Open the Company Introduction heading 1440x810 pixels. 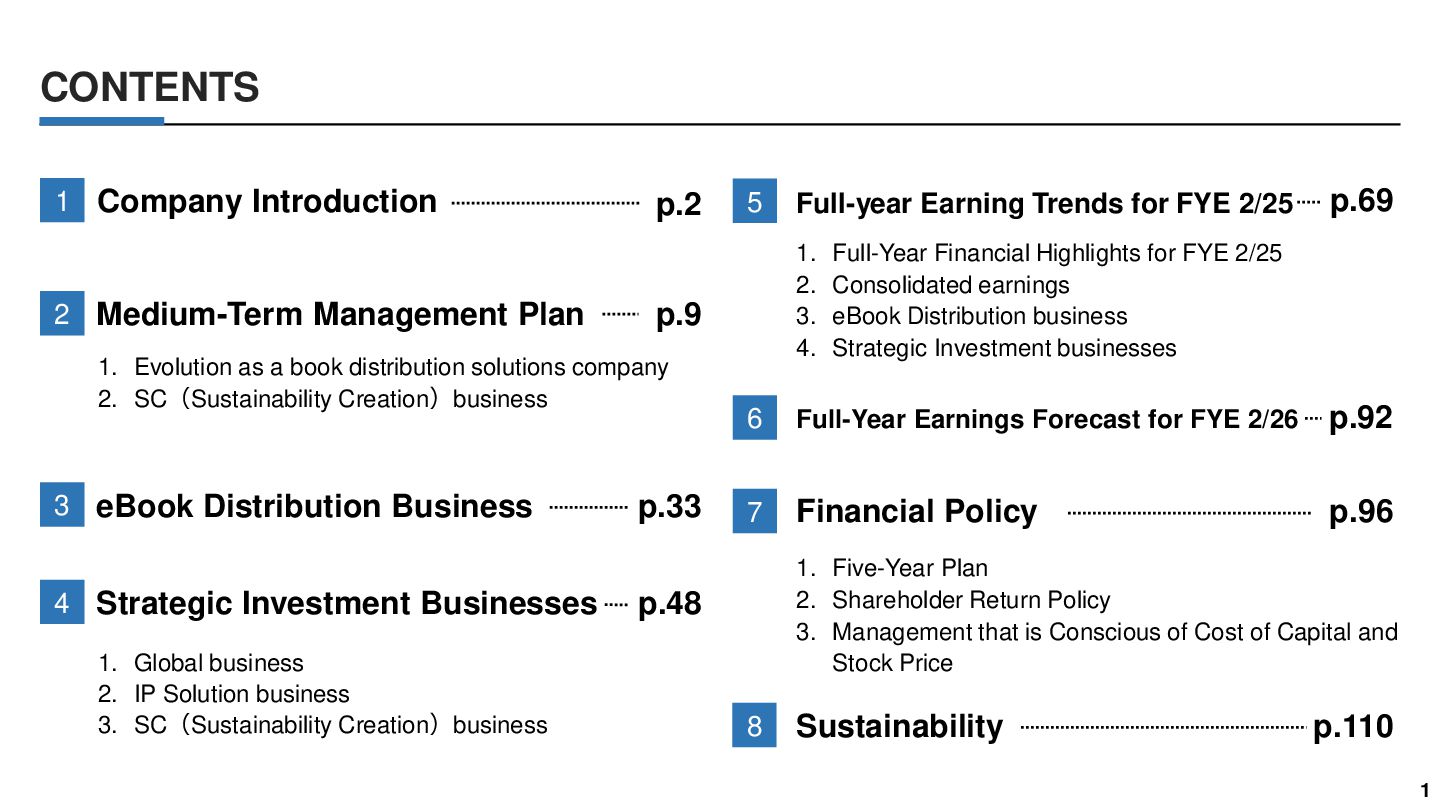click(x=267, y=201)
